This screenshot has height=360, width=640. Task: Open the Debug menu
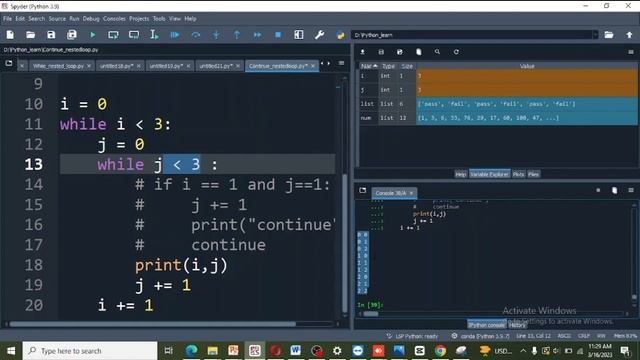point(91,19)
